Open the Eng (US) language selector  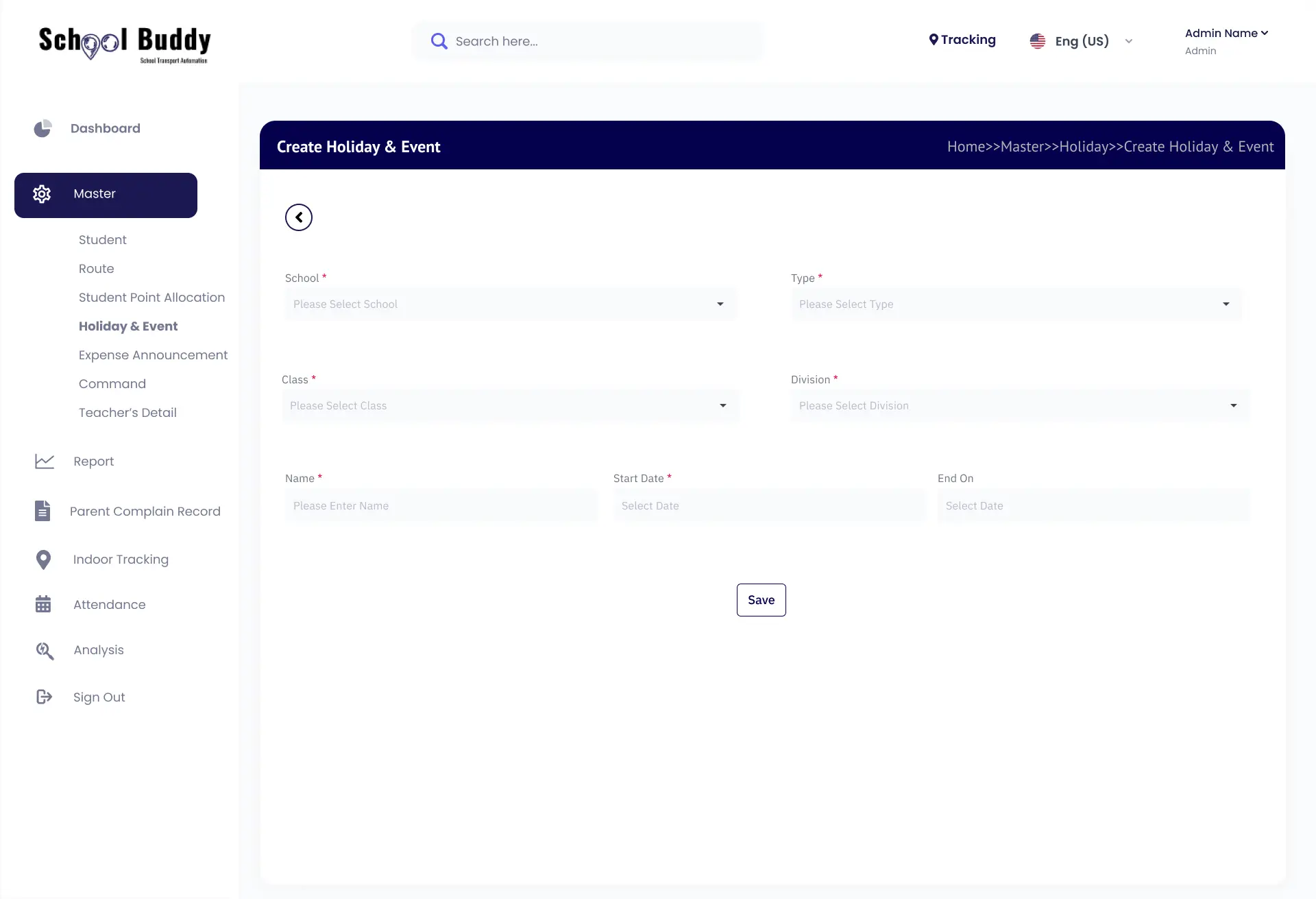point(1082,41)
